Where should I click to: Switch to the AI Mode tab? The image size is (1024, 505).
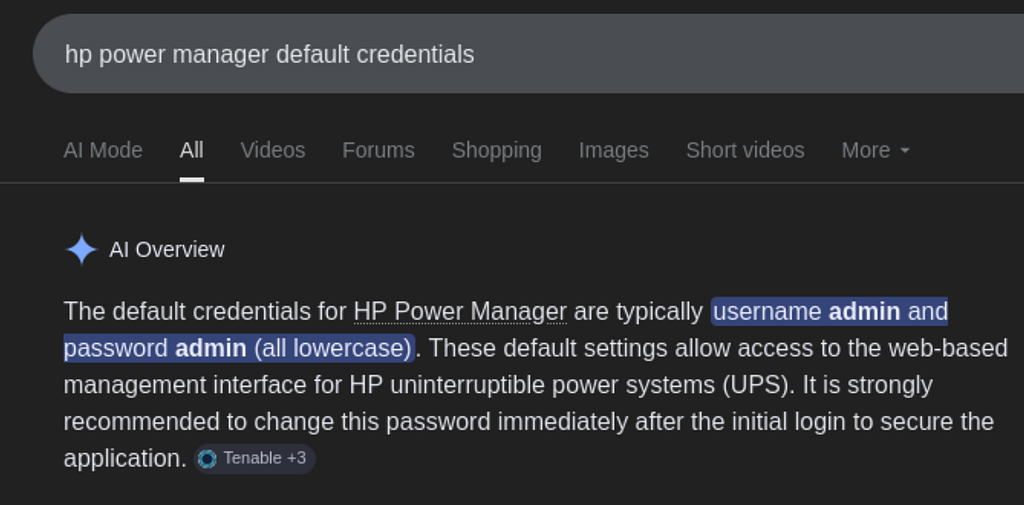pos(103,150)
